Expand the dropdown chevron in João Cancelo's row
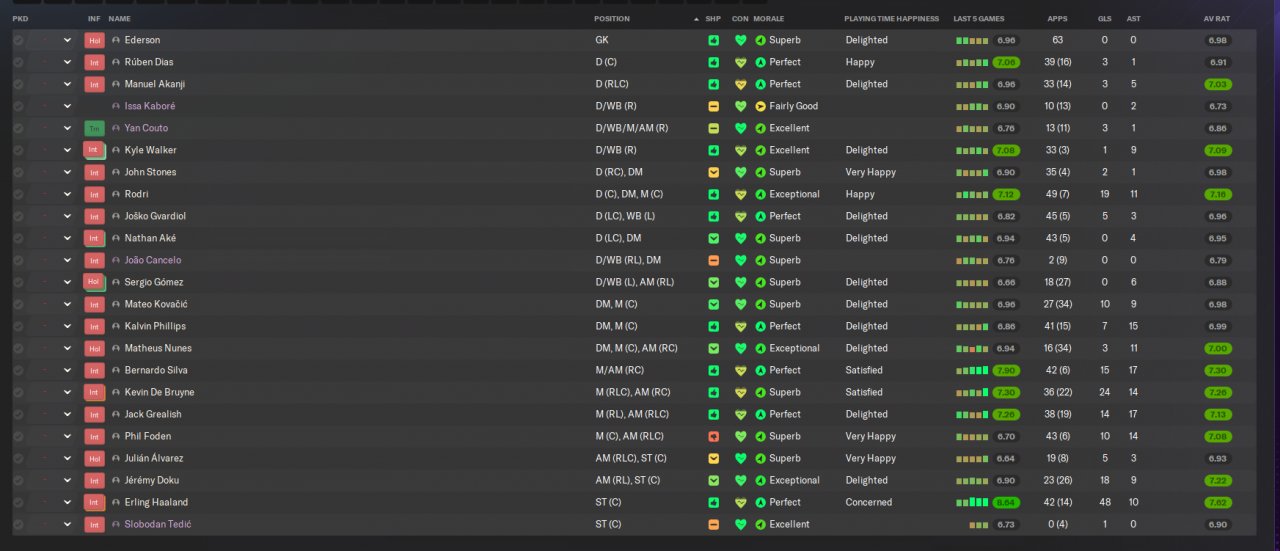Viewport: 1280px width, 551px height. (x=68, y=260)
